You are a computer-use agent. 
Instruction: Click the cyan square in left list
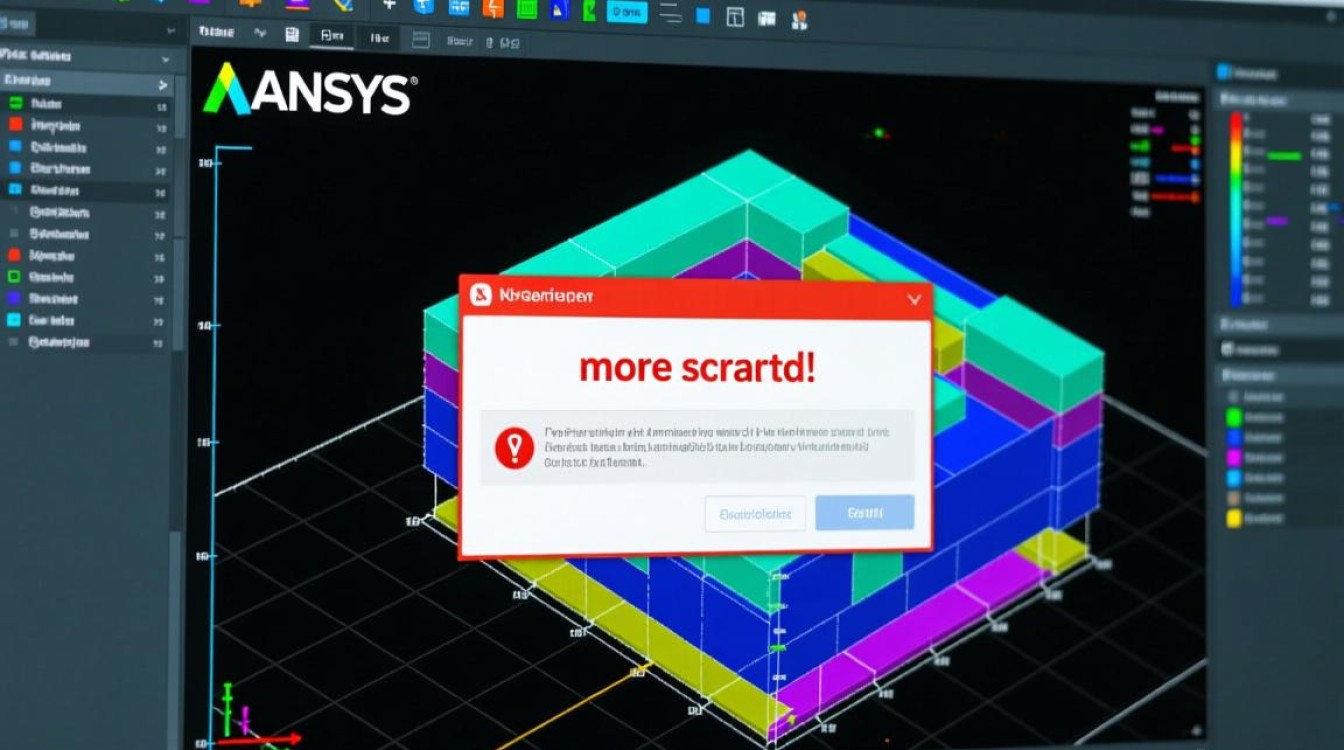click(x=14, y=320)
